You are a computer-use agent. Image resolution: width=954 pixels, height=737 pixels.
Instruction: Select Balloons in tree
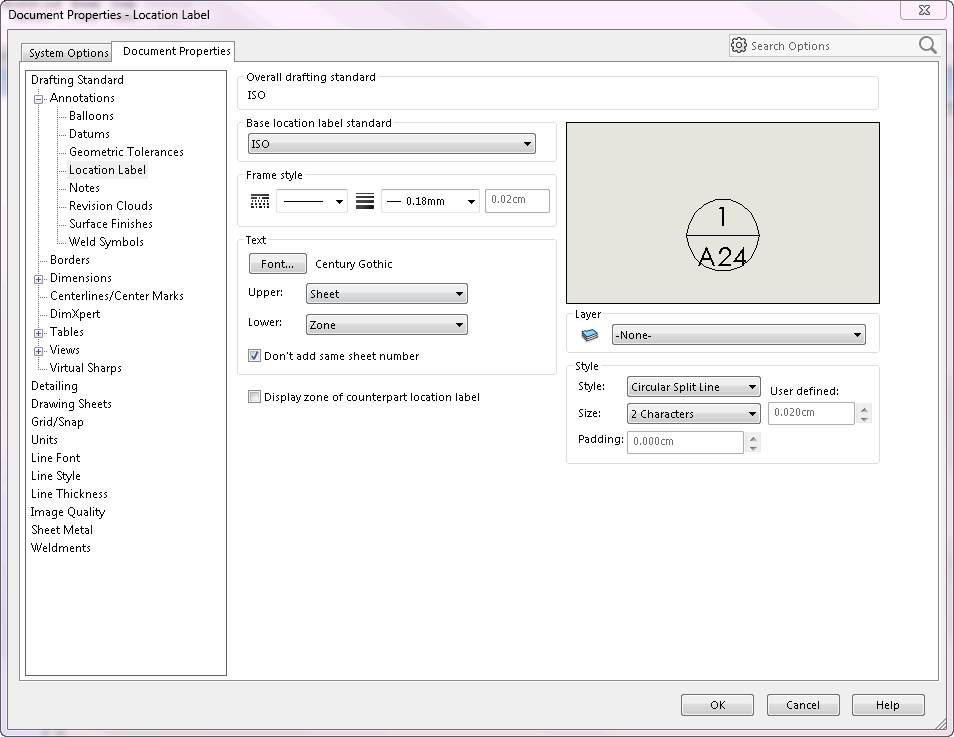[91, 116]
